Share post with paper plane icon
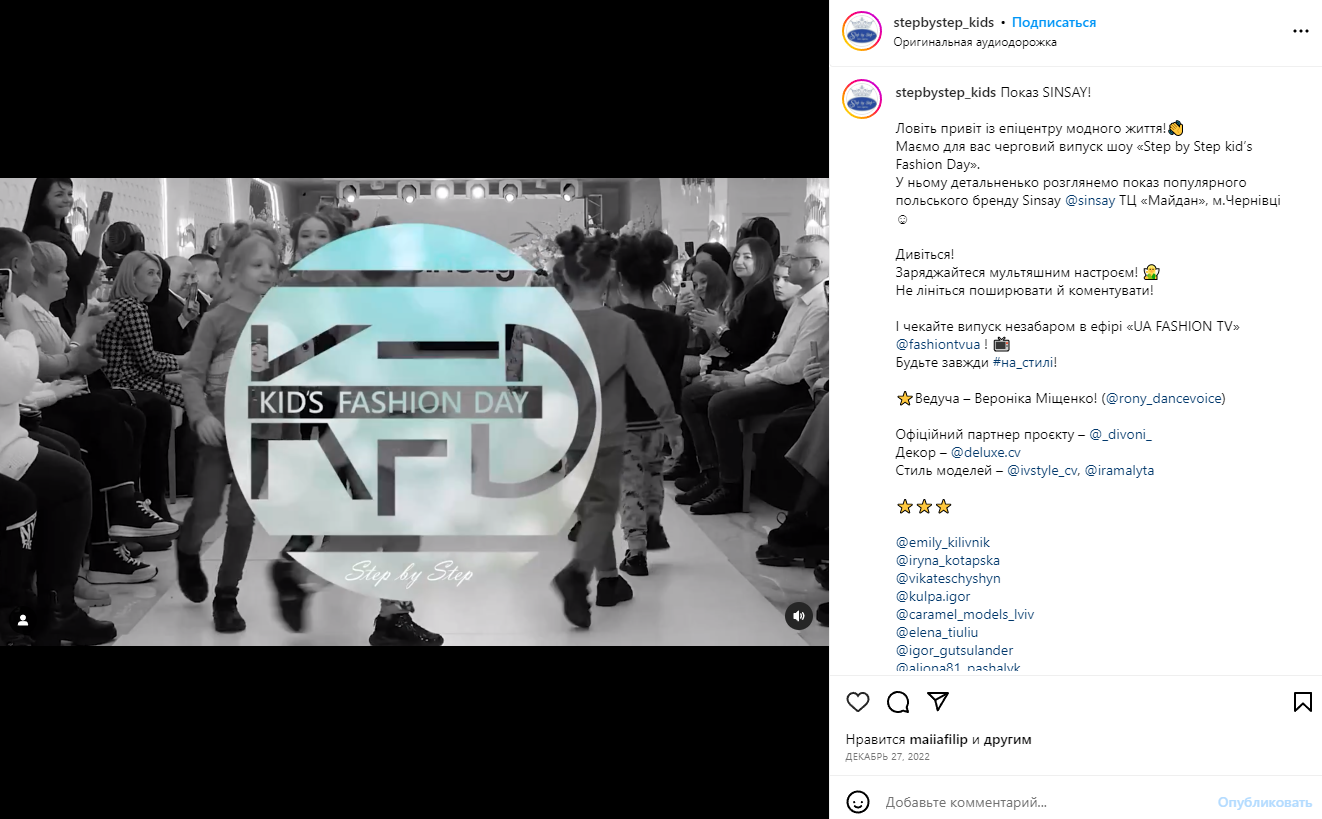Image resolution: width=1322 pixels, height=819 pixels. [x=937, y=701]
